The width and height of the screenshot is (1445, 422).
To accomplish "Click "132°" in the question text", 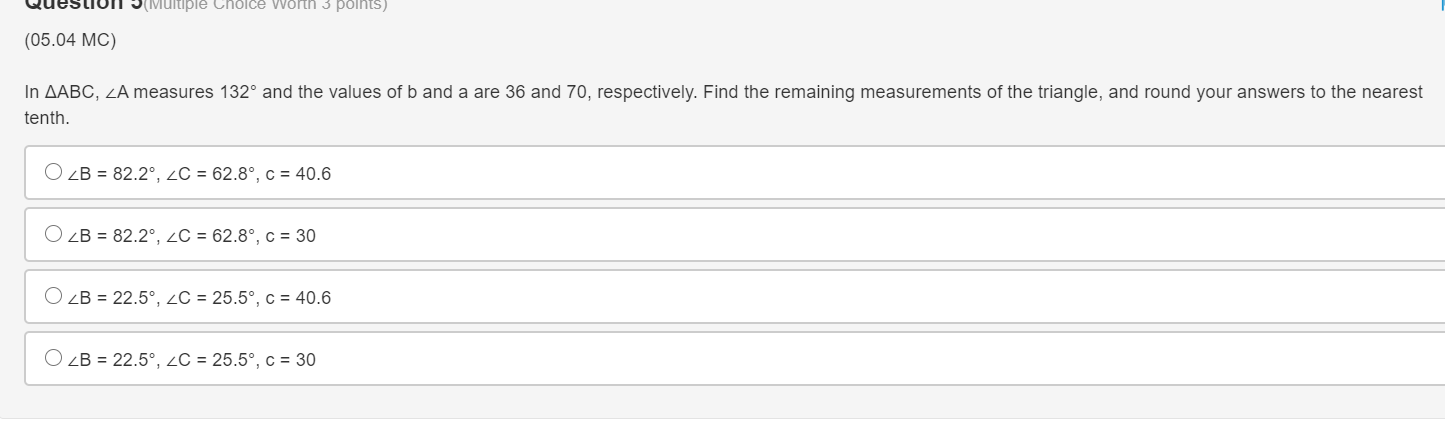I will [238, 92].
